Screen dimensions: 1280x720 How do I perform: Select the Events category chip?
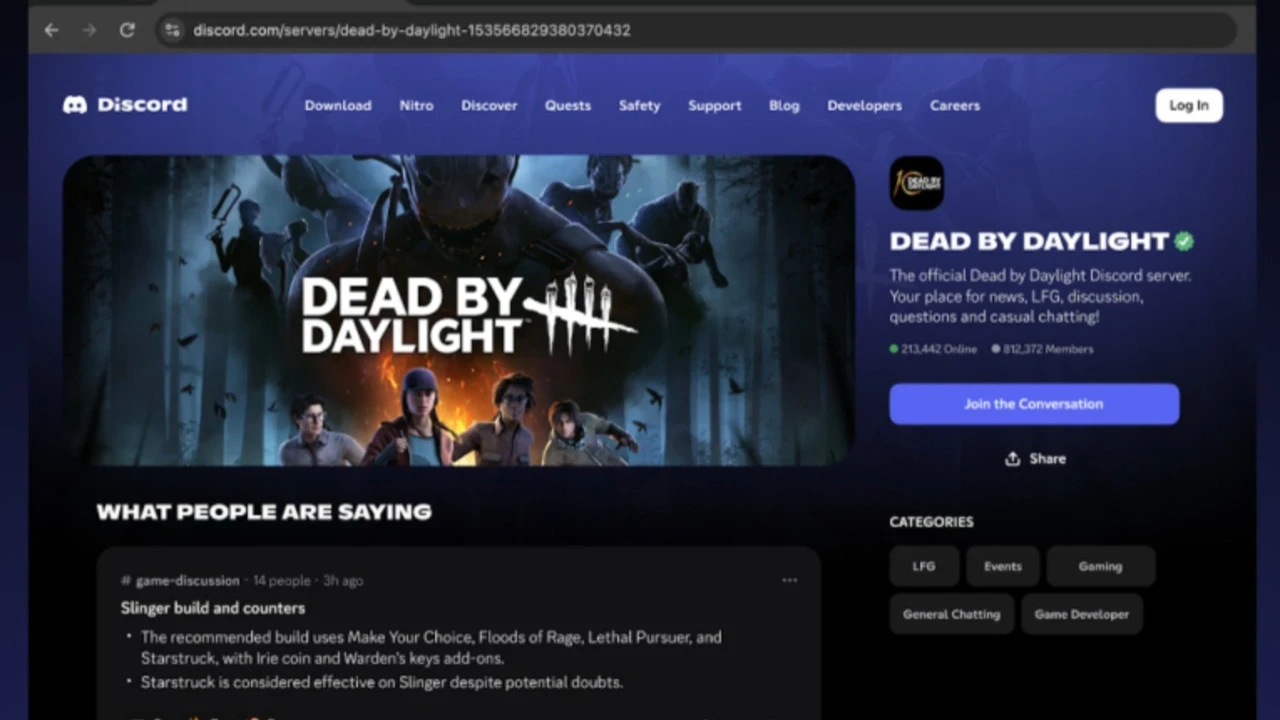click(1003, 566)
